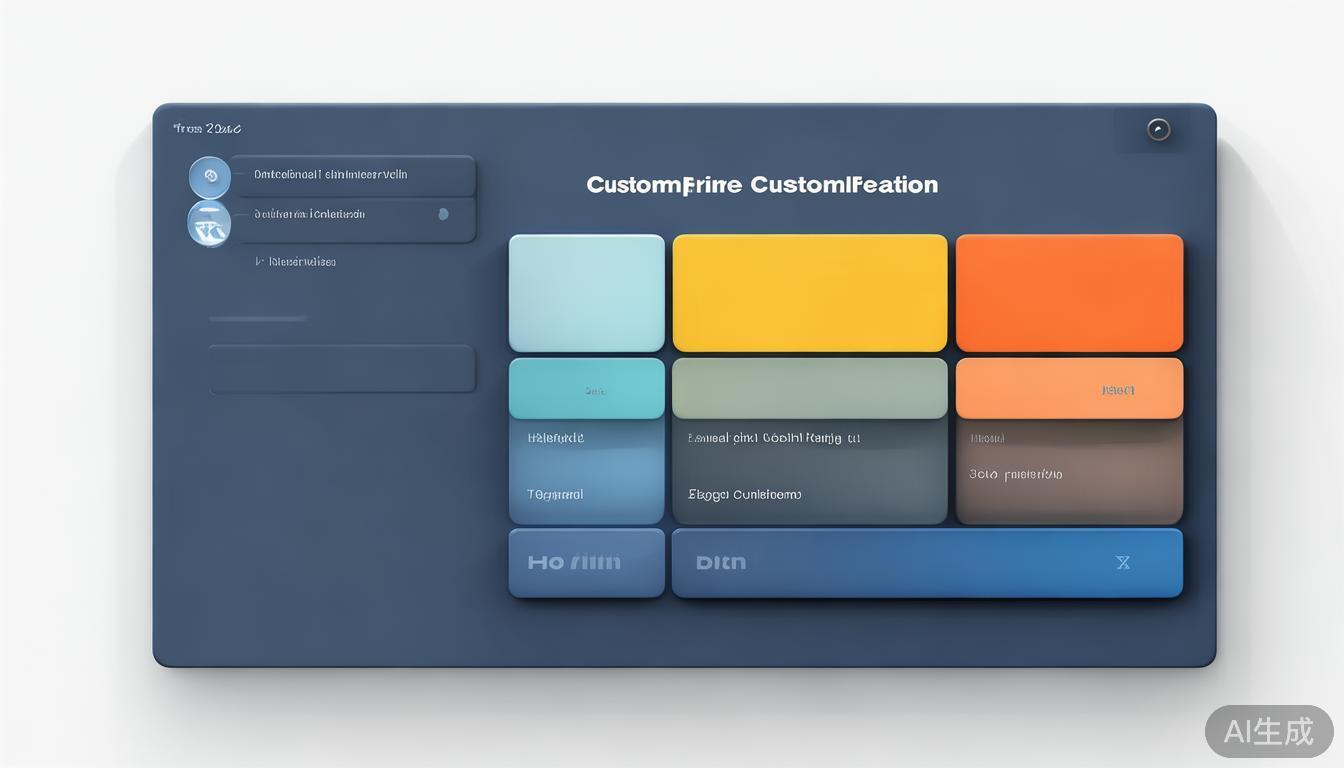Pick the bright orange color swatch
Viewport: 1344px width, 768px height.
1069,293
